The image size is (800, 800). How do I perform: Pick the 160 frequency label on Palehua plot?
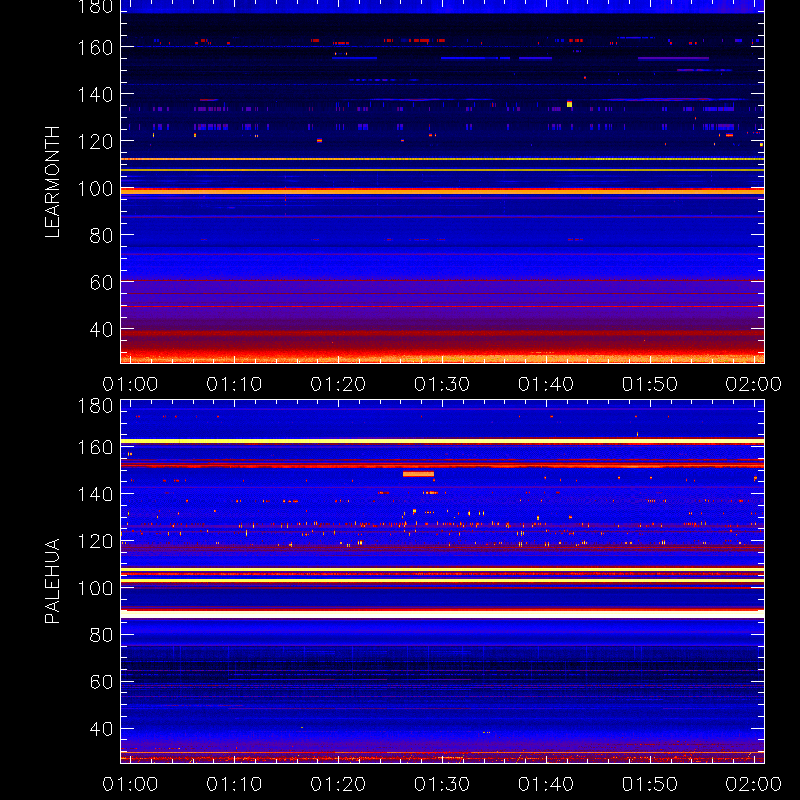coord(95,447)
